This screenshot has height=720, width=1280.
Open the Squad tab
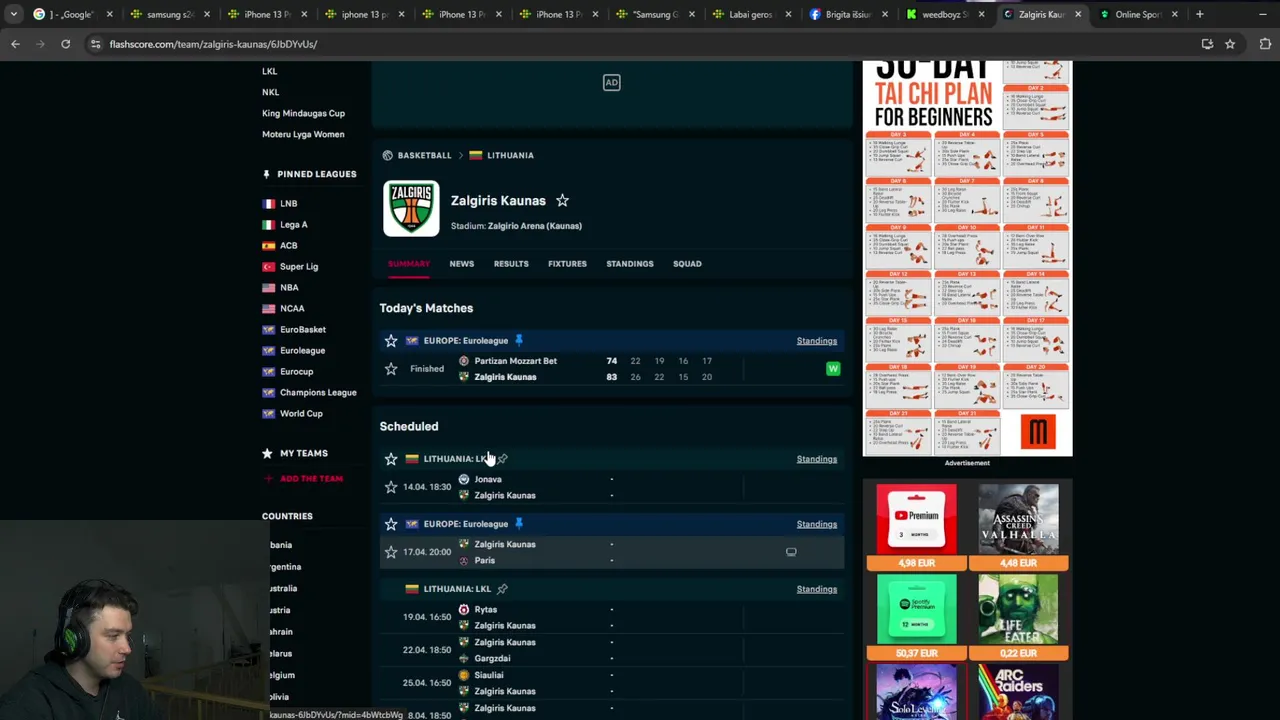tap(687, 264)
